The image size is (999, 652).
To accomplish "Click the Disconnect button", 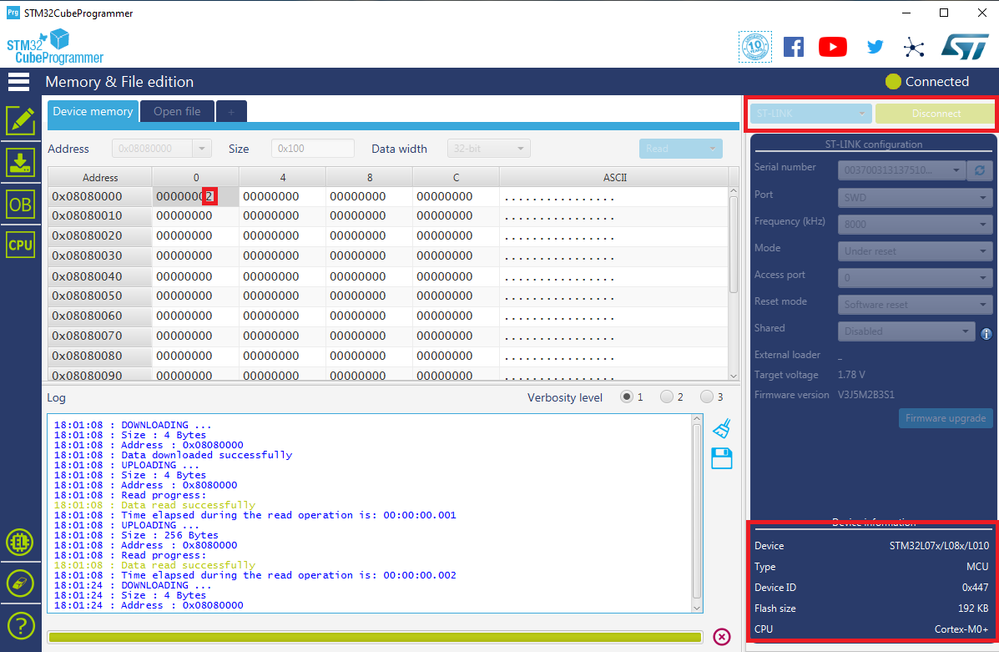I will point(935,113).
